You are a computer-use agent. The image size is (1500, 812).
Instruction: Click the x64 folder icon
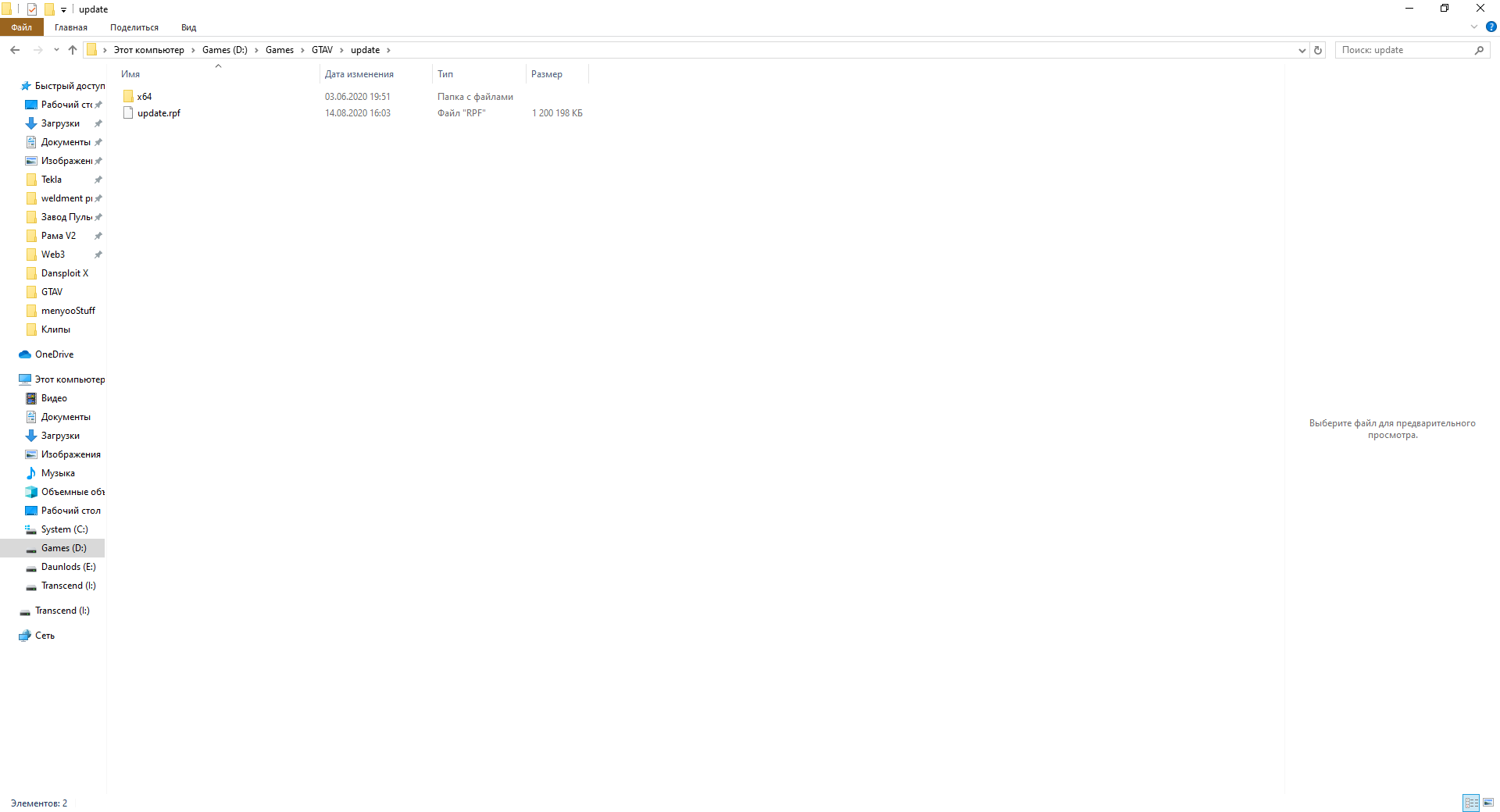128,96
